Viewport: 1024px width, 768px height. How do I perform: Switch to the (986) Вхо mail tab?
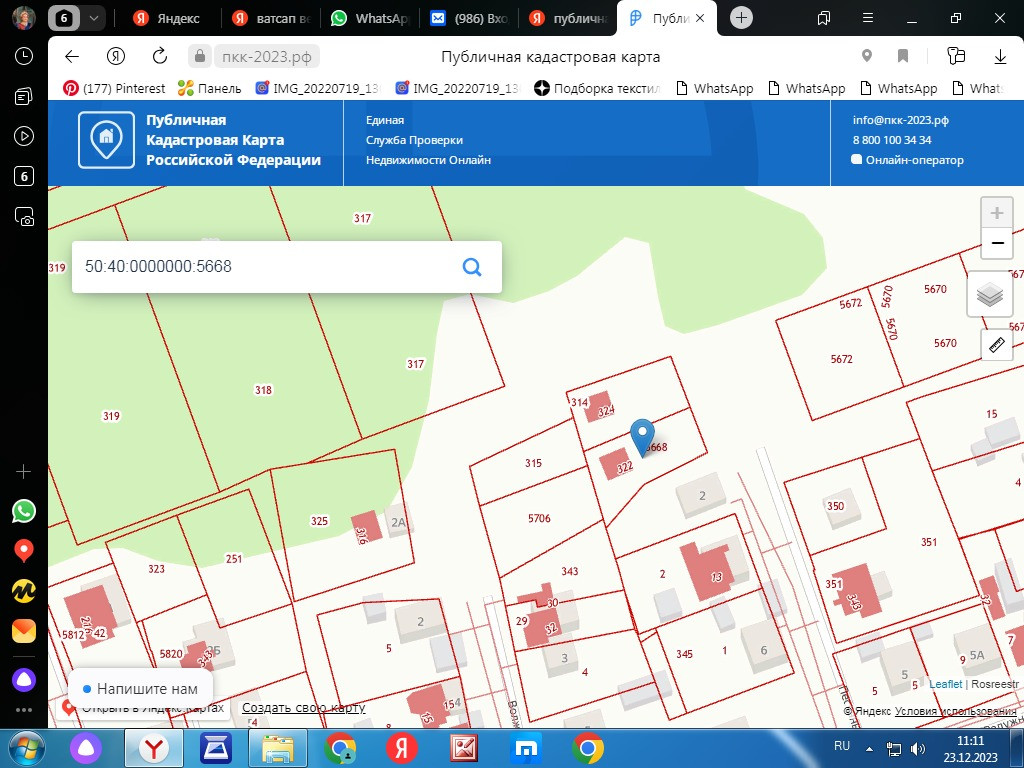pos(470,18)
